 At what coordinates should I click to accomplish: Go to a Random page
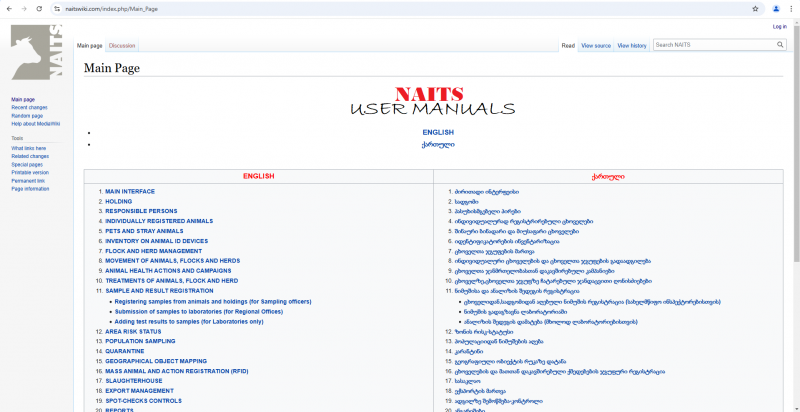(27, 116)
